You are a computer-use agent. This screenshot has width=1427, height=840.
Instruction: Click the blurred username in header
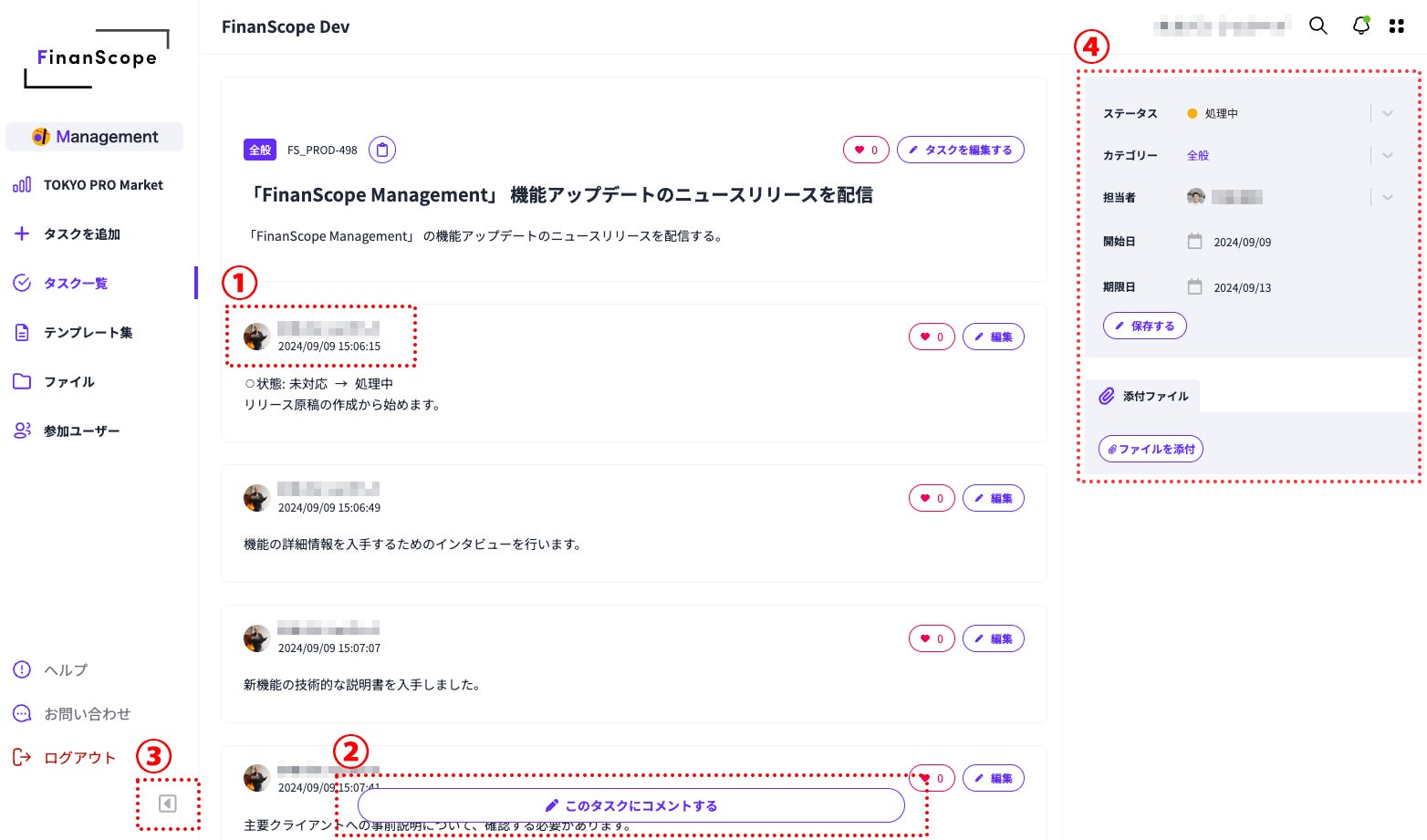point(1223,26)
